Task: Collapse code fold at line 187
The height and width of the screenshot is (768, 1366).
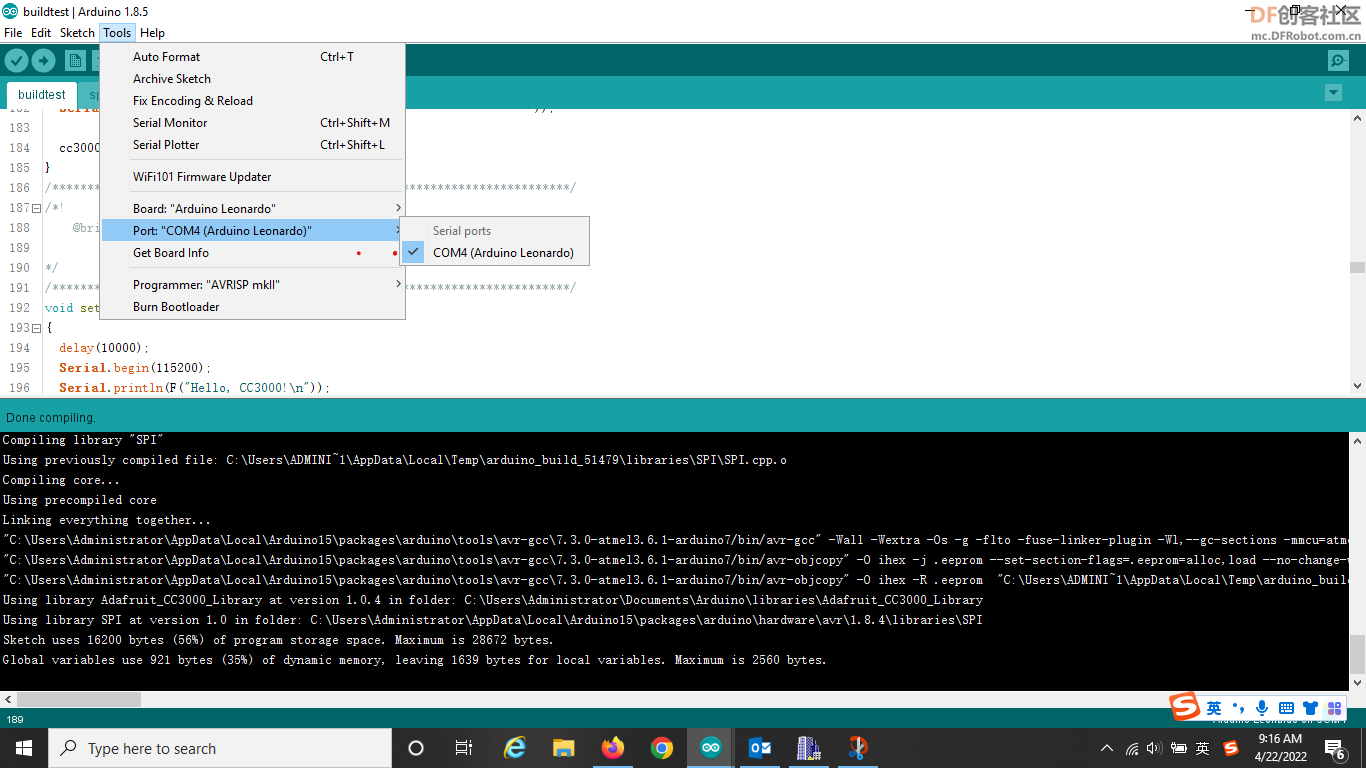Action: tap(36, 208)
